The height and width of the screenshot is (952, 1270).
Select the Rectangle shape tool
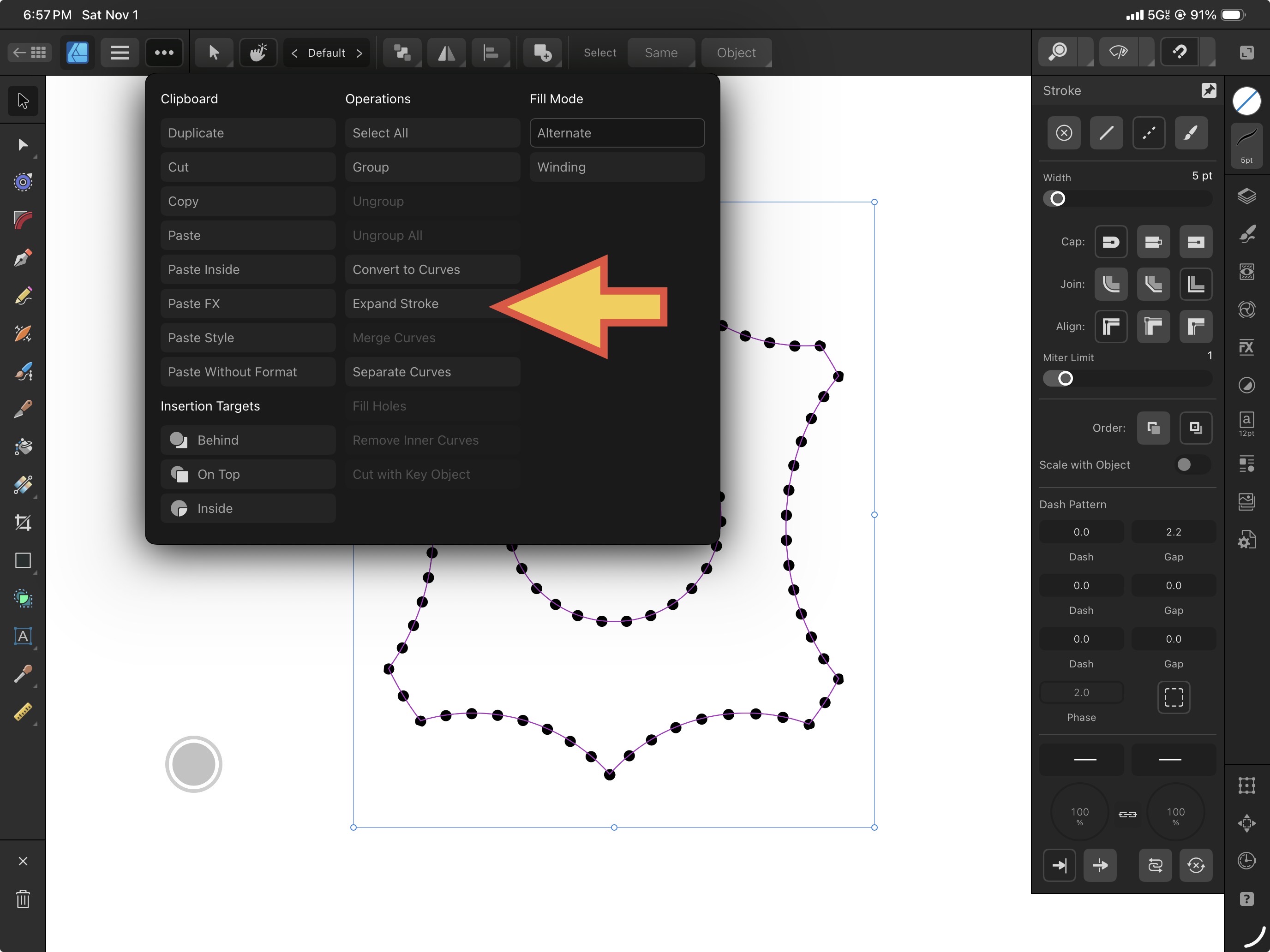pos(23,561)
